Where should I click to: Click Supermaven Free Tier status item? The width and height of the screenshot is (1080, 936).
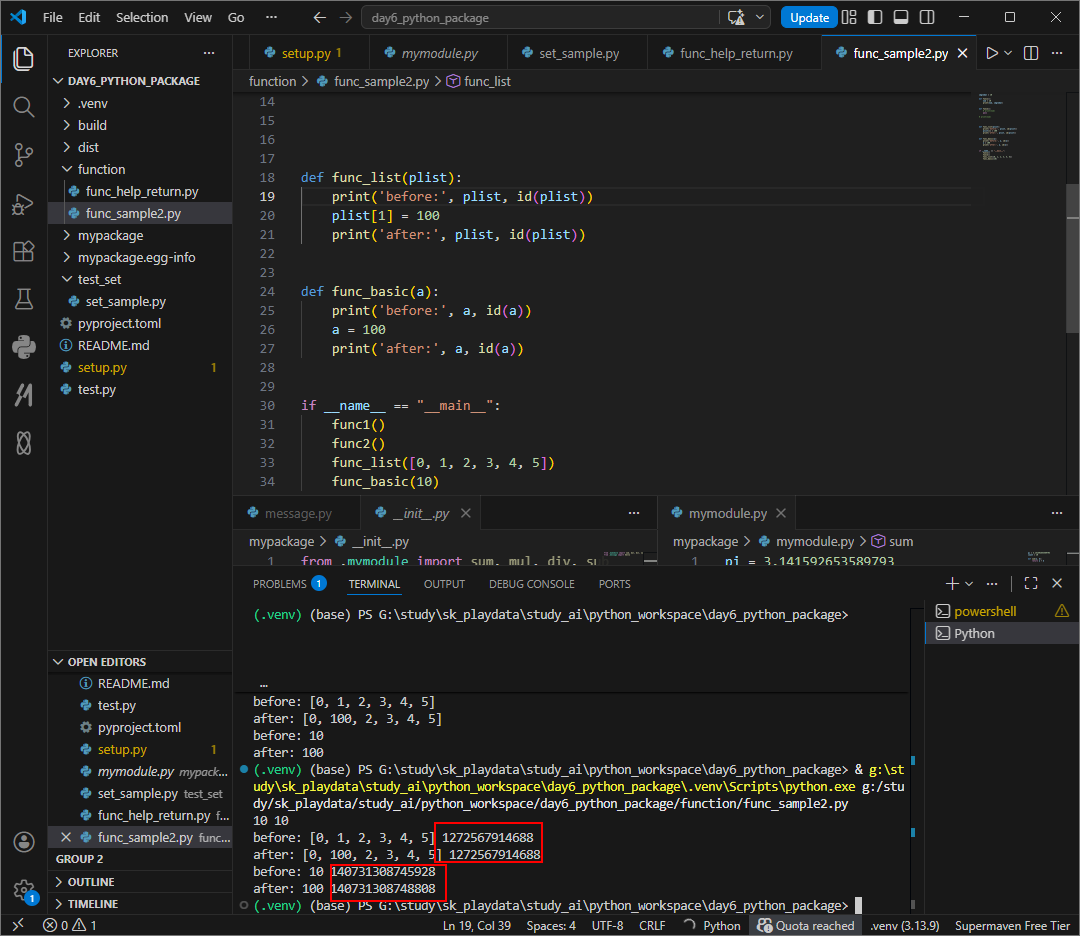(1012, 925)
